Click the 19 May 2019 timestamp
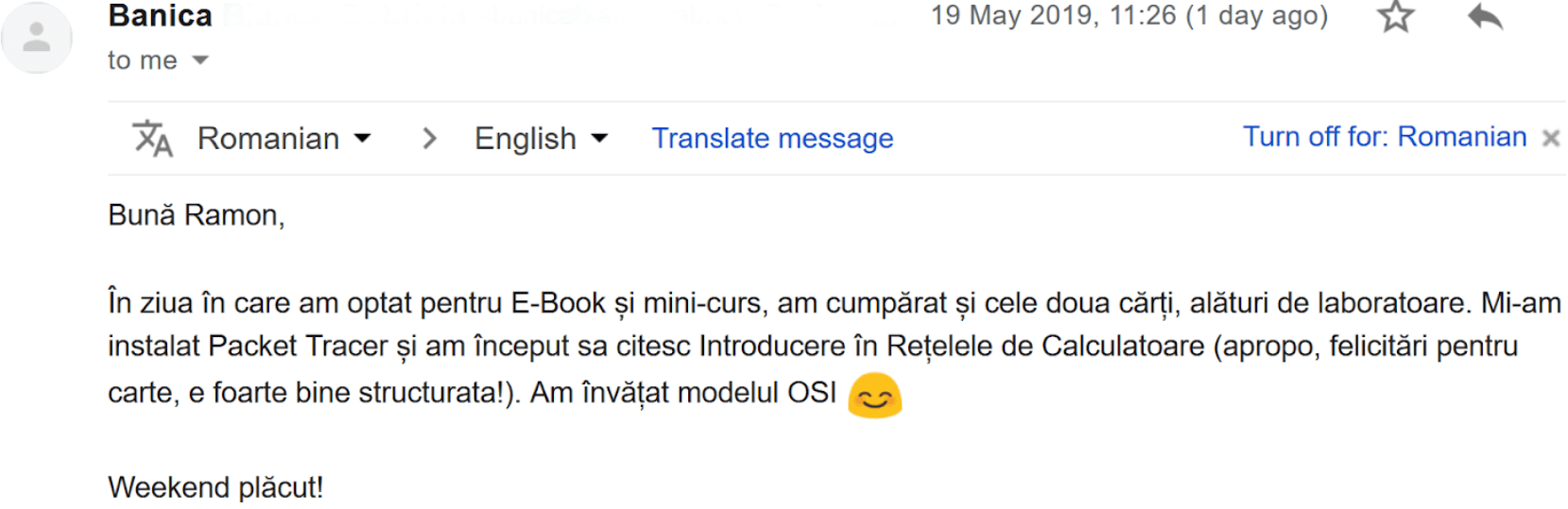 1129,16
